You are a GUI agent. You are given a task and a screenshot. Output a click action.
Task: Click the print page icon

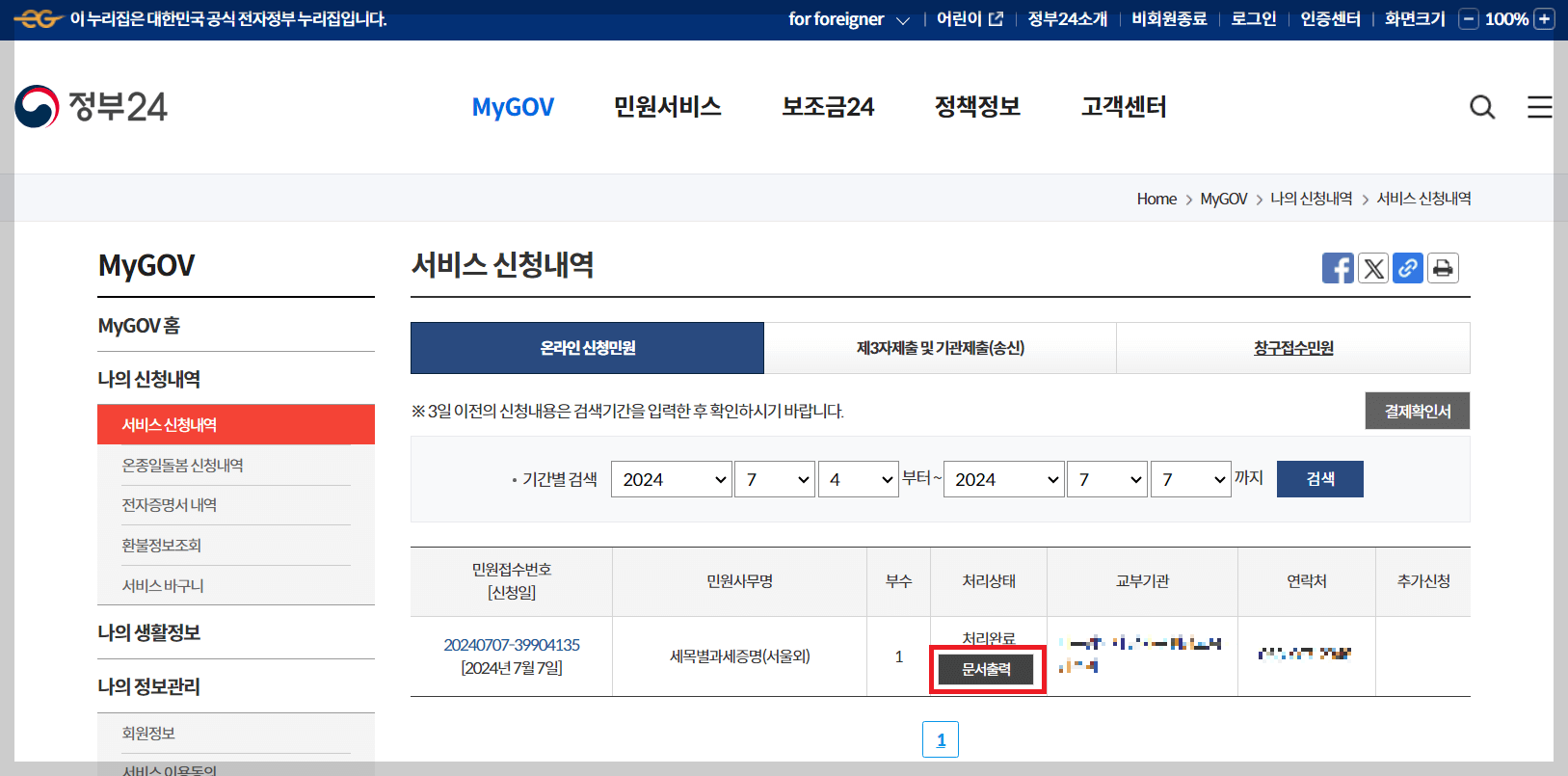point(1443,268)
